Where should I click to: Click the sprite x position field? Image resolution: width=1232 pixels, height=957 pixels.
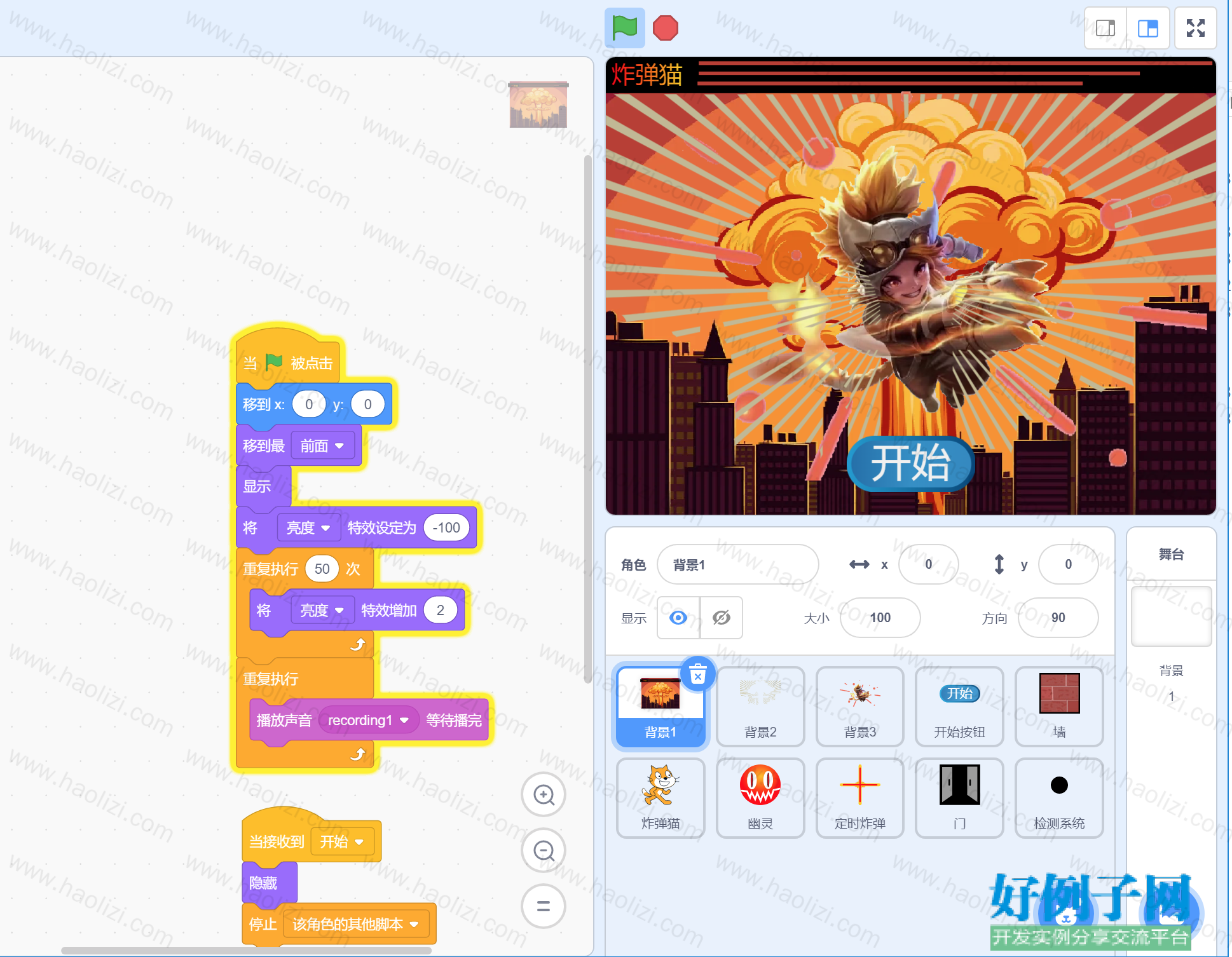(929, 564)
